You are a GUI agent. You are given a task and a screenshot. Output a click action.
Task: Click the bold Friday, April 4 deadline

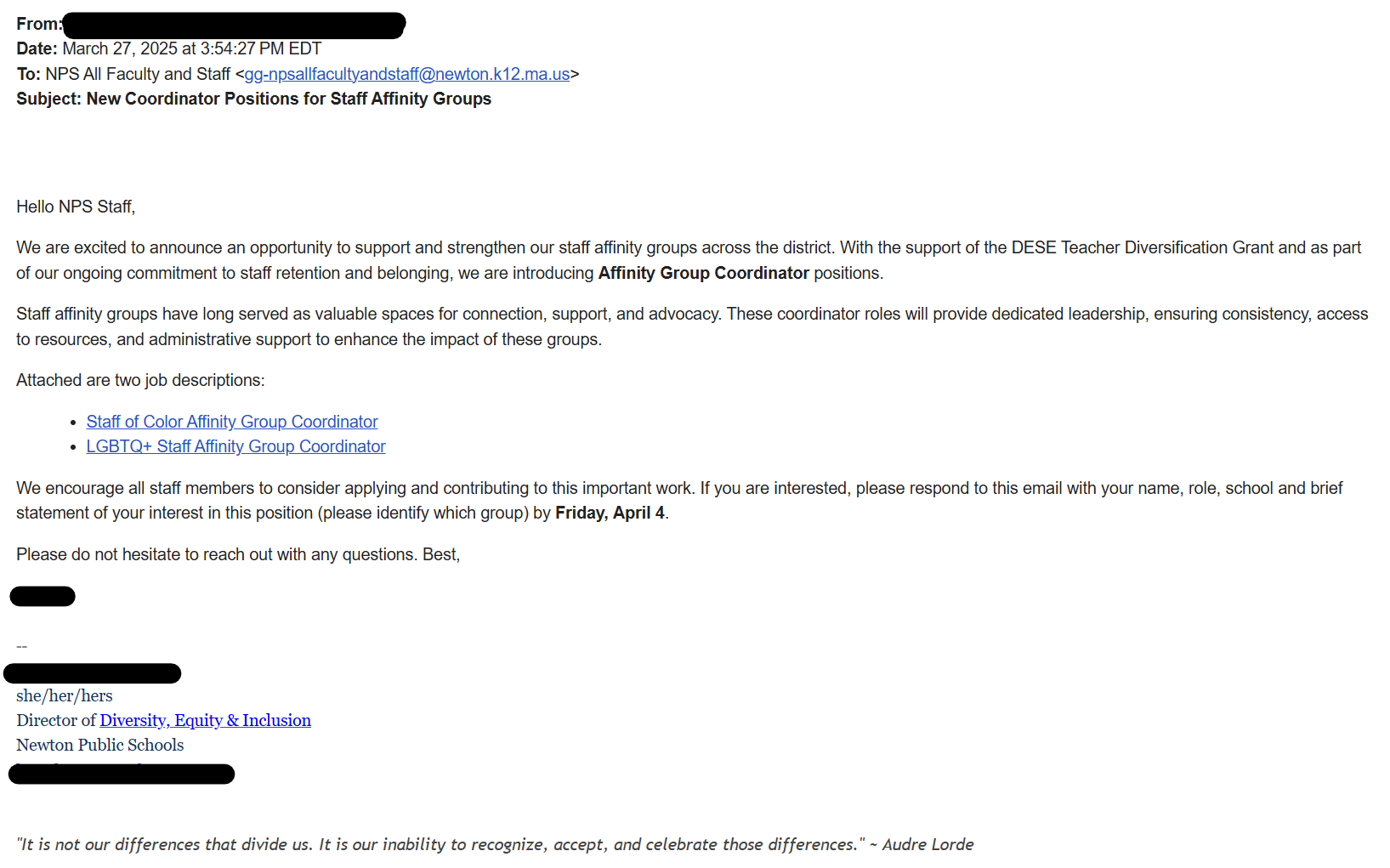pyautogui.click(x=610, y=513)
